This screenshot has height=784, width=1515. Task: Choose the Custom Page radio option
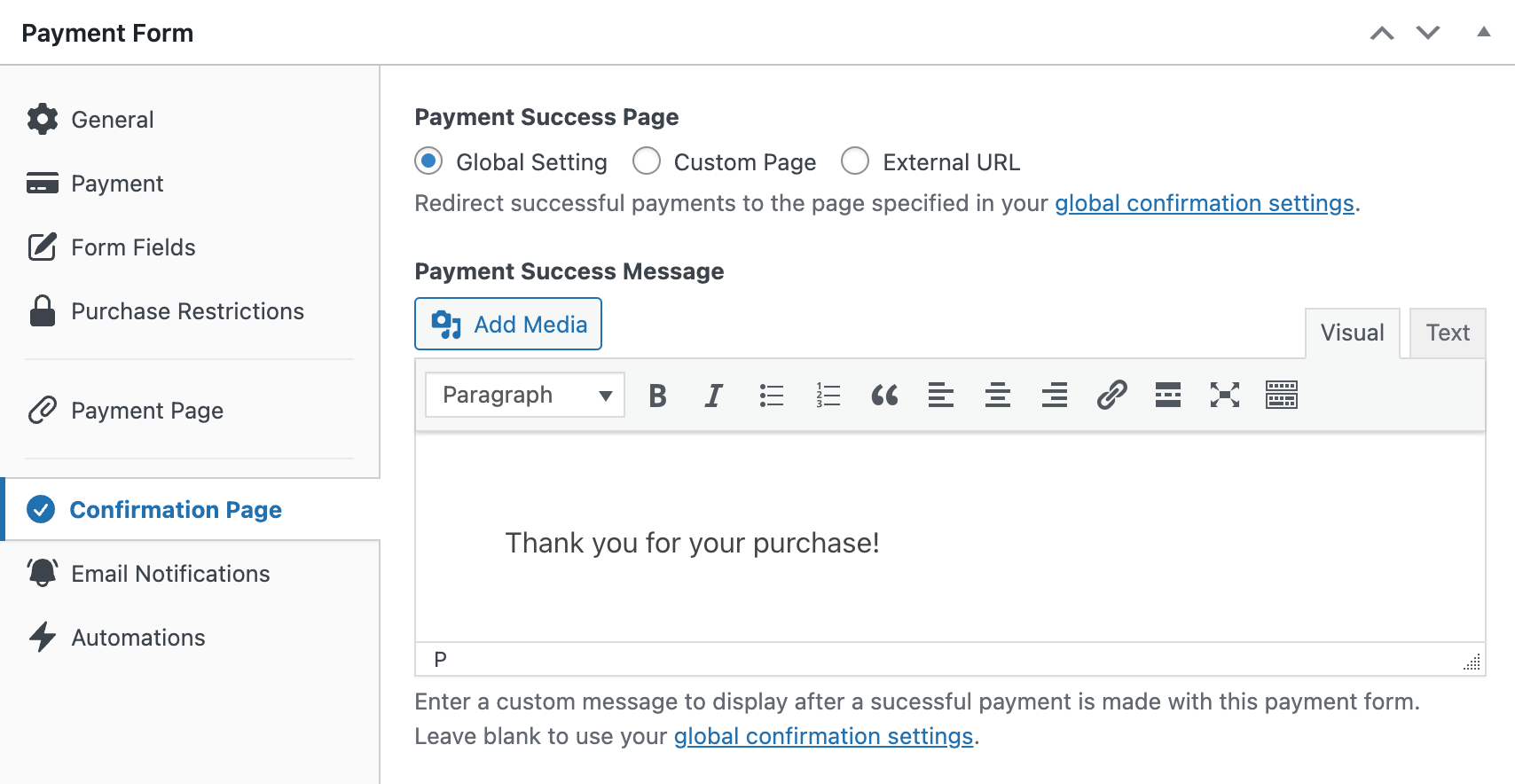point(647,161)
